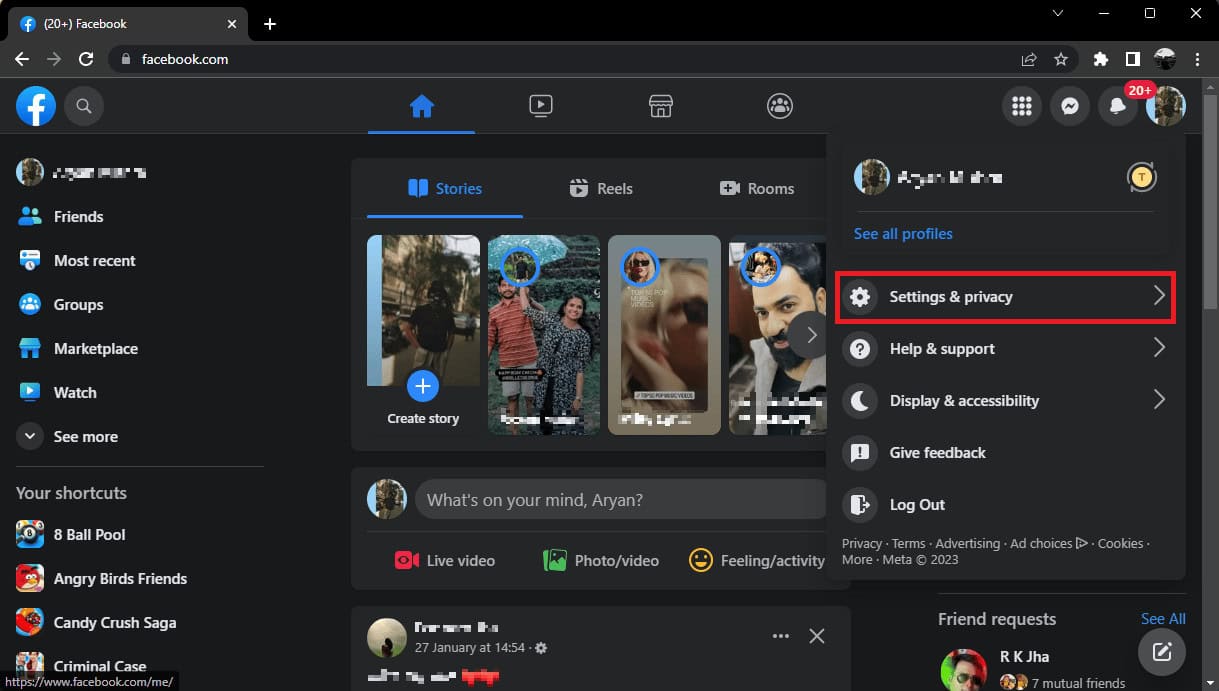Screen dimensions: 1219x691
Task: Go to the Home feed icon
Action: click(422, 105)
